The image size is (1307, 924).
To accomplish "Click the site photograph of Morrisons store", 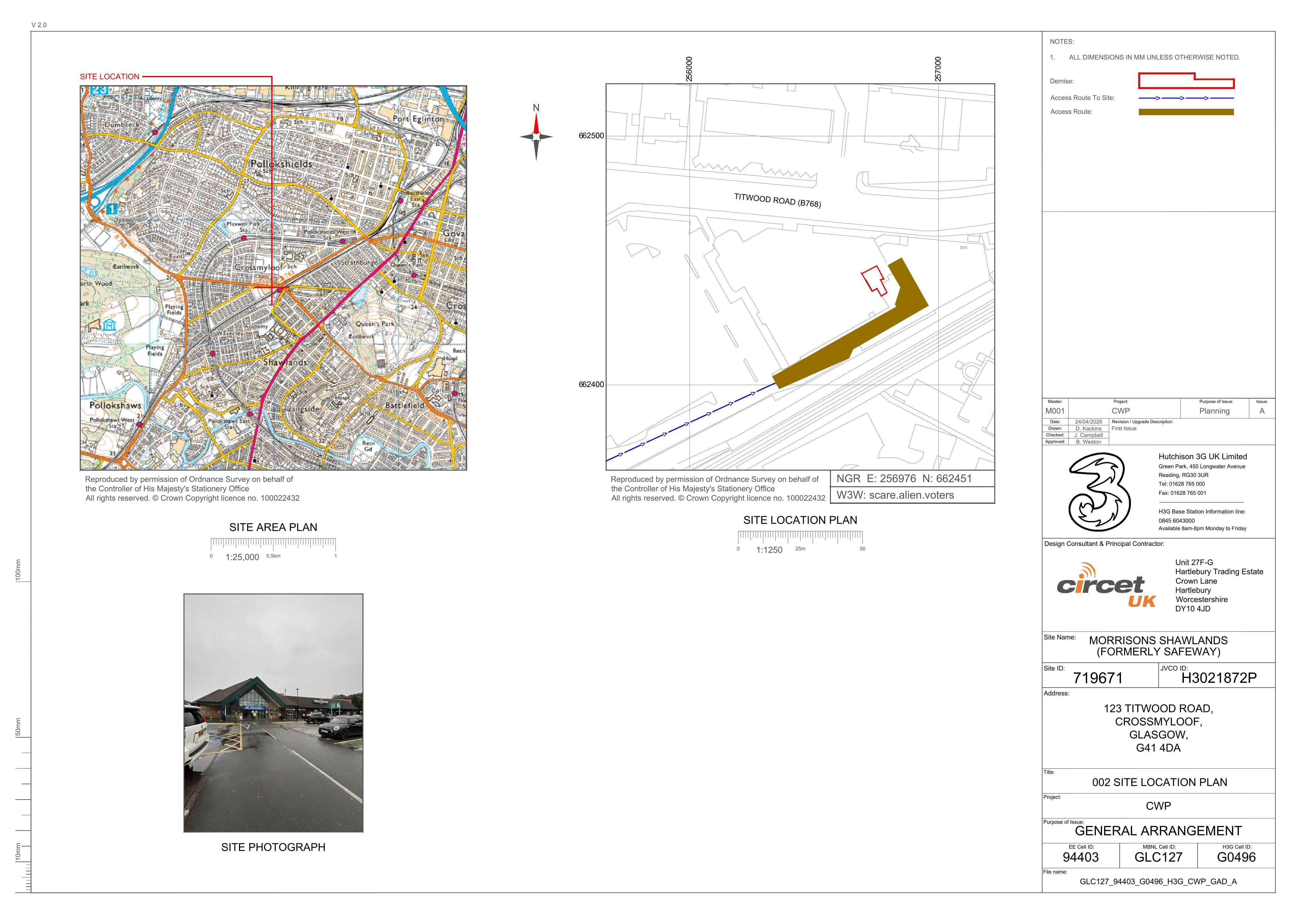I will [273, 713].
